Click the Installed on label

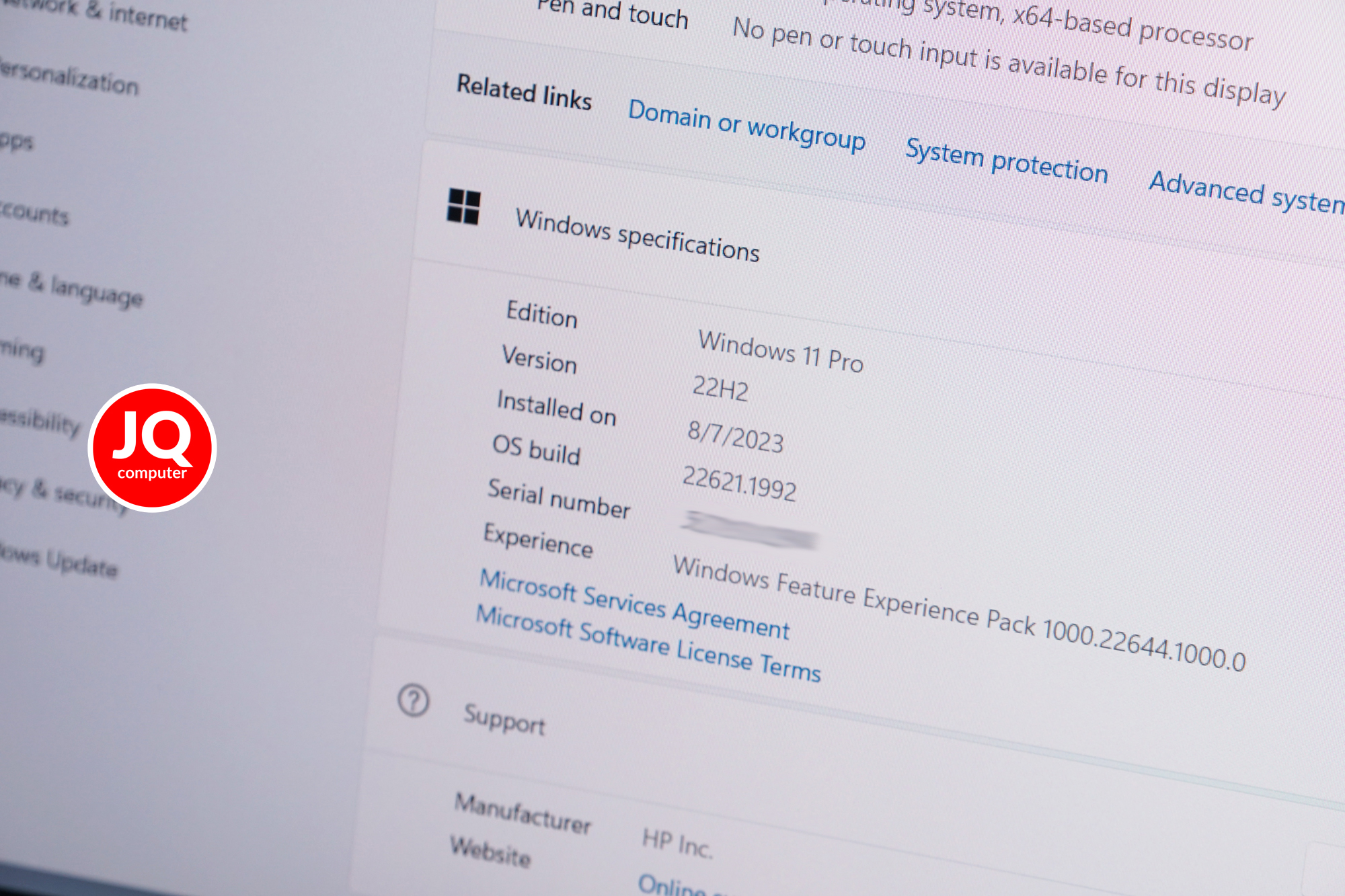click(557, 408)
